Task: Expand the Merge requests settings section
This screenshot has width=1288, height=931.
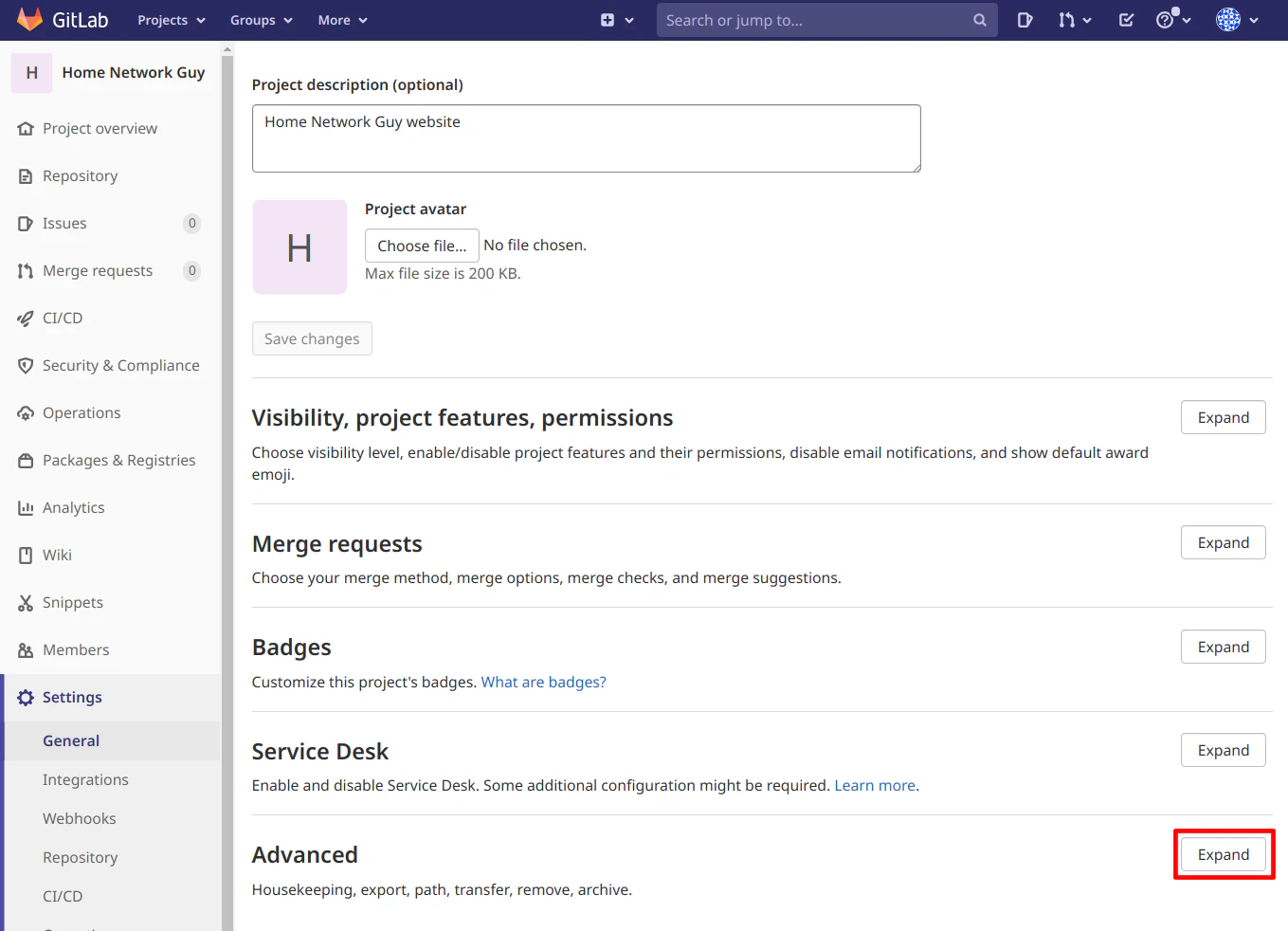Action: click(x=1224, y=542)
